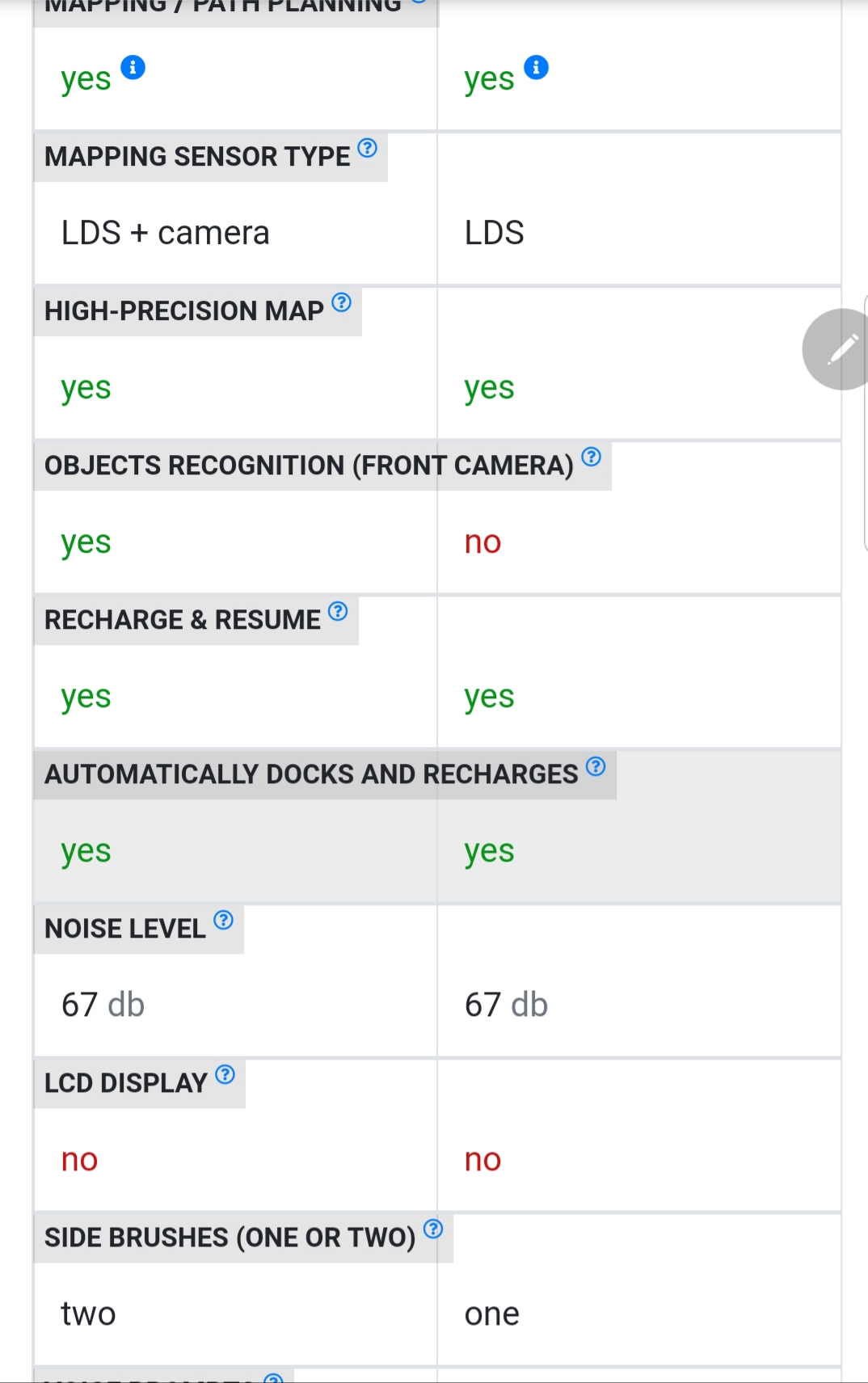Open help icon beside Recharge & Resume

(x=338, y=611)
